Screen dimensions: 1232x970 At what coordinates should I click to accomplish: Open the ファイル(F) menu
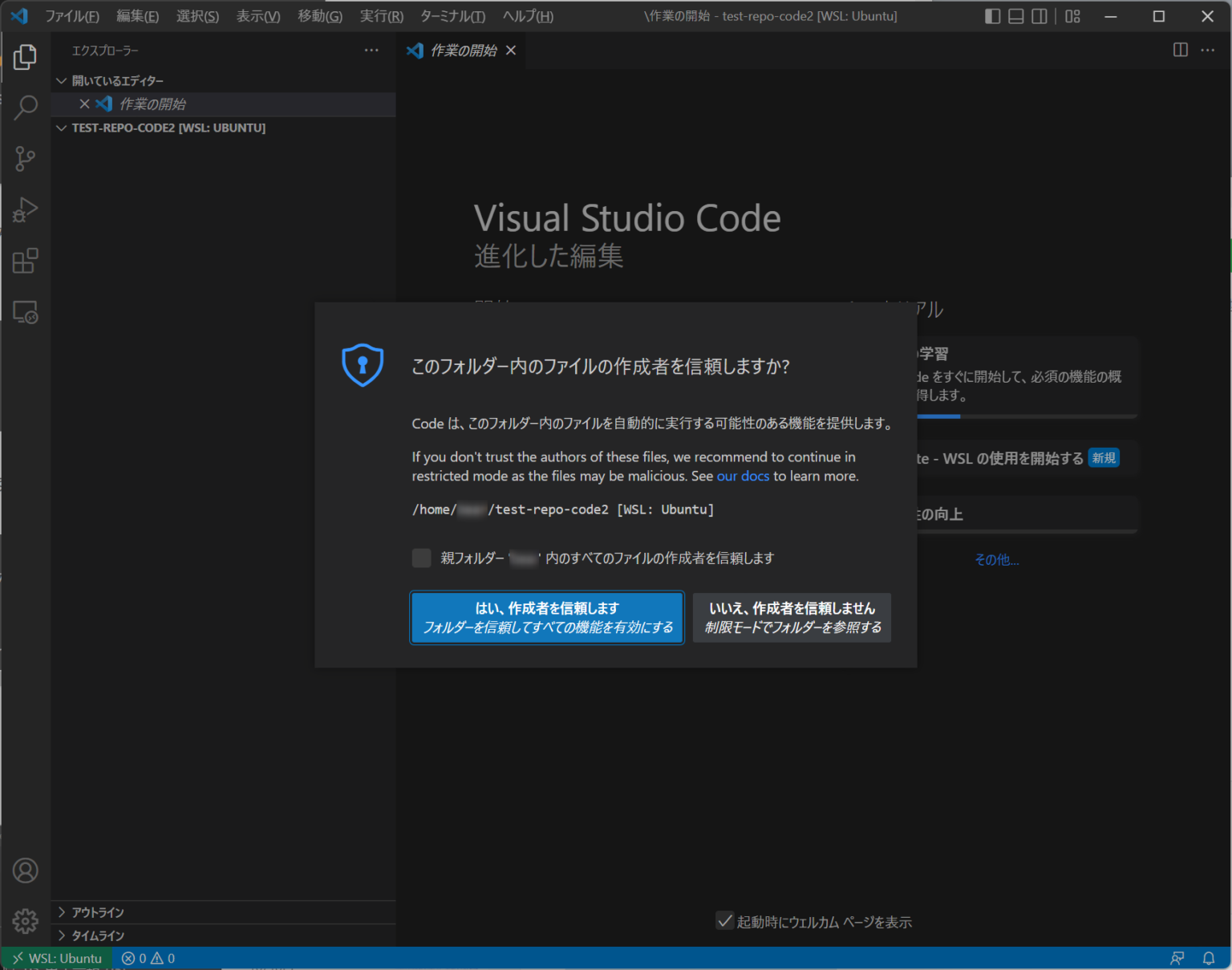pos(72,16)
